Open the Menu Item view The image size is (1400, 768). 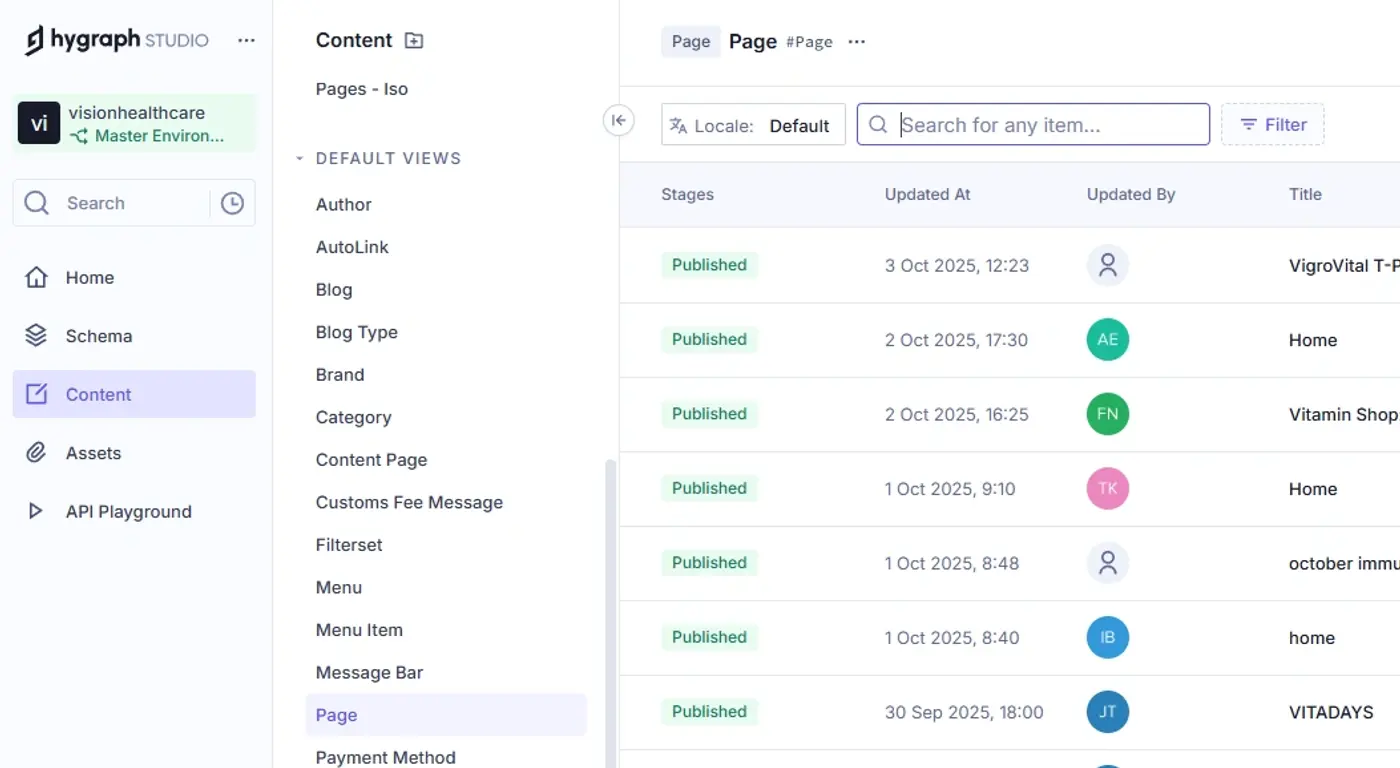click(x=359, y=630)
